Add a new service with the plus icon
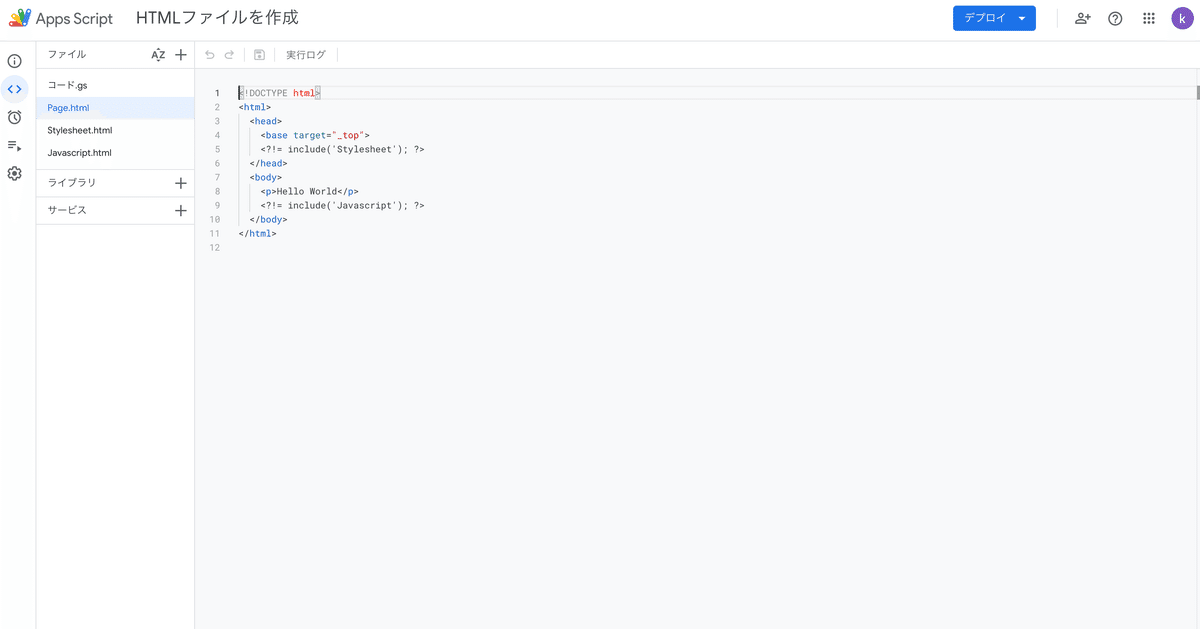The height and width of the screenshot is (629, 1200). 181,210
